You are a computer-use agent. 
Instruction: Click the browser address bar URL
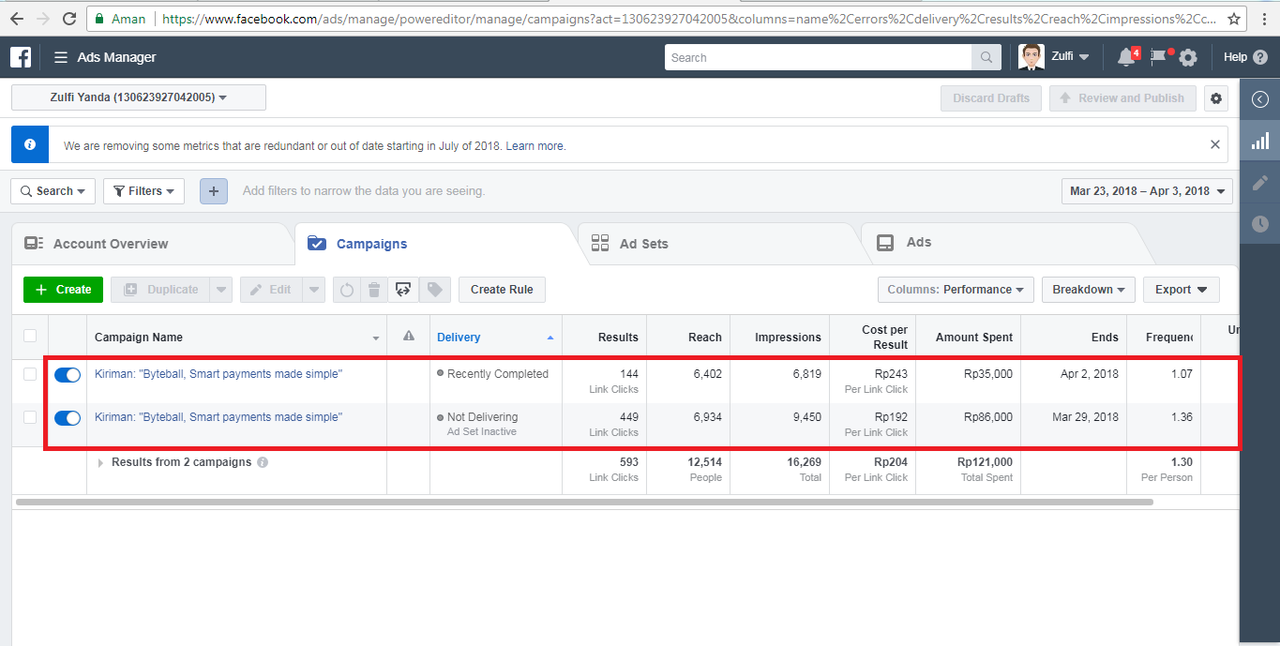coord(688,19)
